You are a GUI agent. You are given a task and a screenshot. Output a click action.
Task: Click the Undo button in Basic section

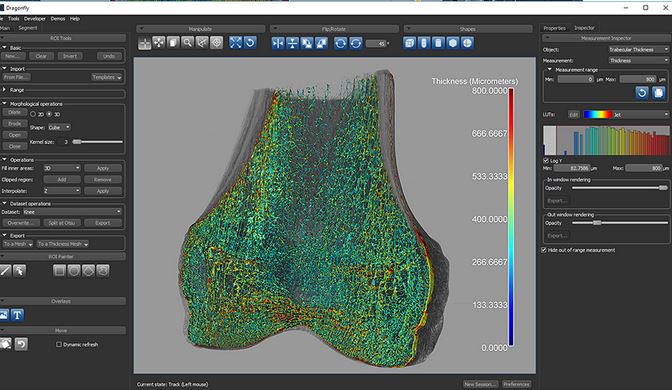tap(109, 56)
